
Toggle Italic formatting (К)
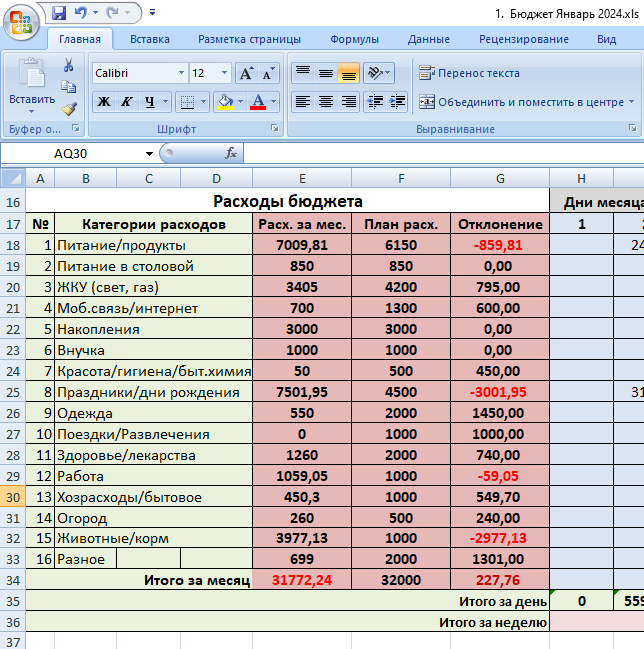127,102
